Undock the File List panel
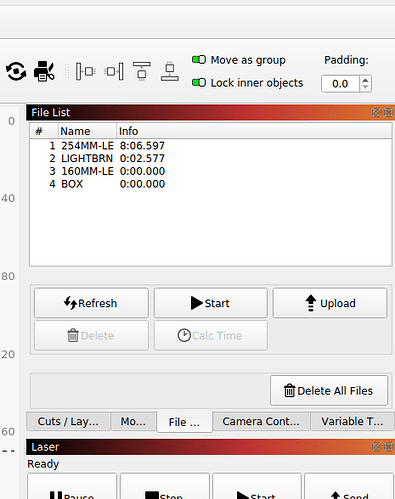 (377, 112)
